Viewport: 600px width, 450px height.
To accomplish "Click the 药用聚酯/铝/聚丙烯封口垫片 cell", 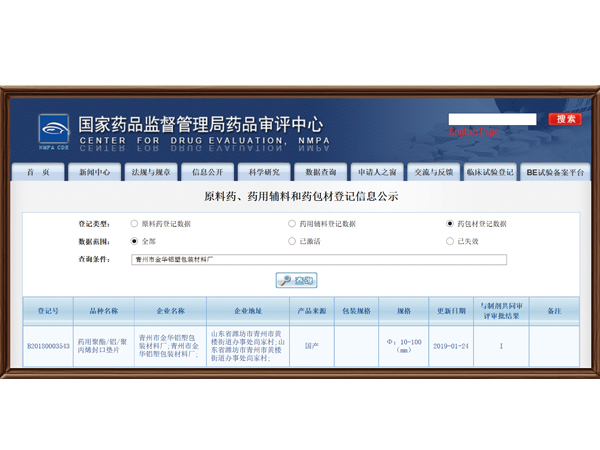I will (104, 346).
